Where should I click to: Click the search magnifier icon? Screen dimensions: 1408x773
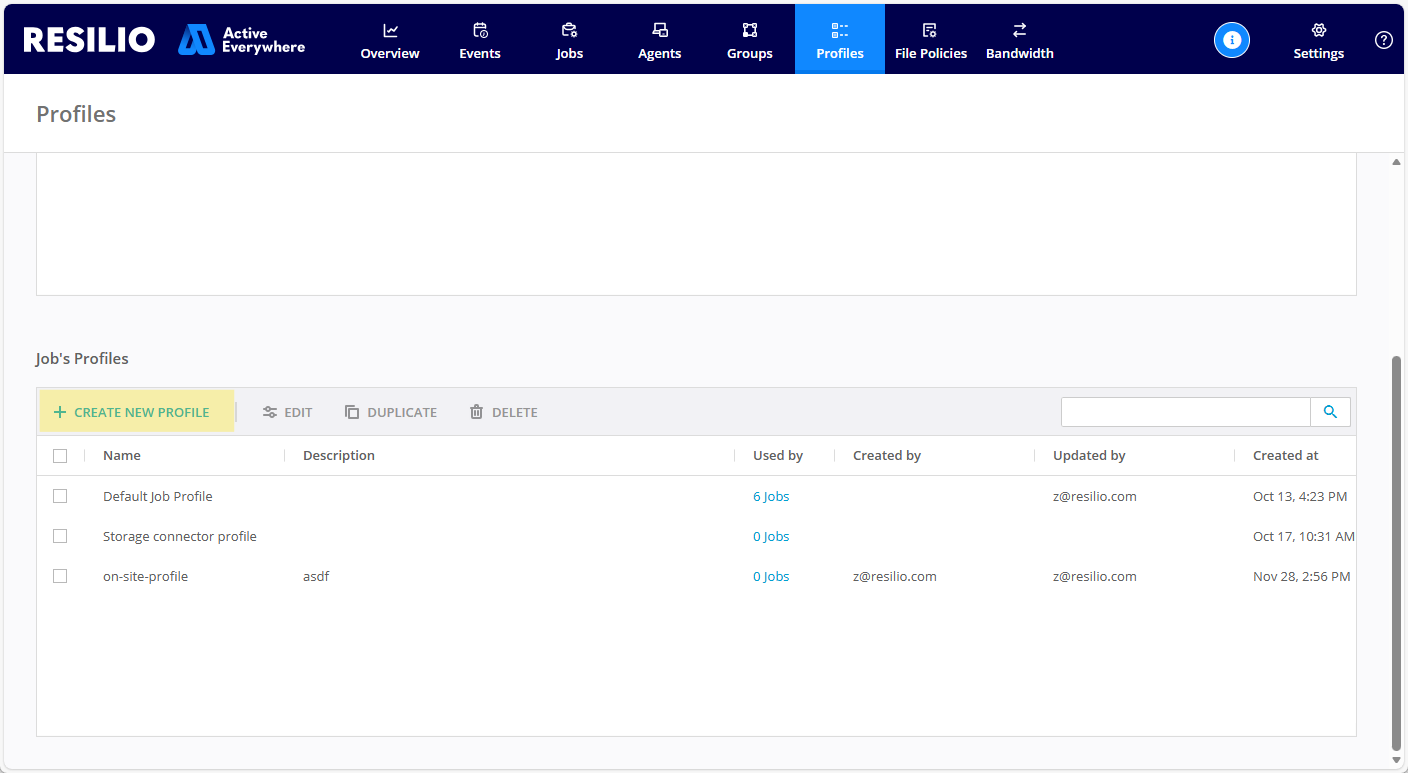[1330, 411]
